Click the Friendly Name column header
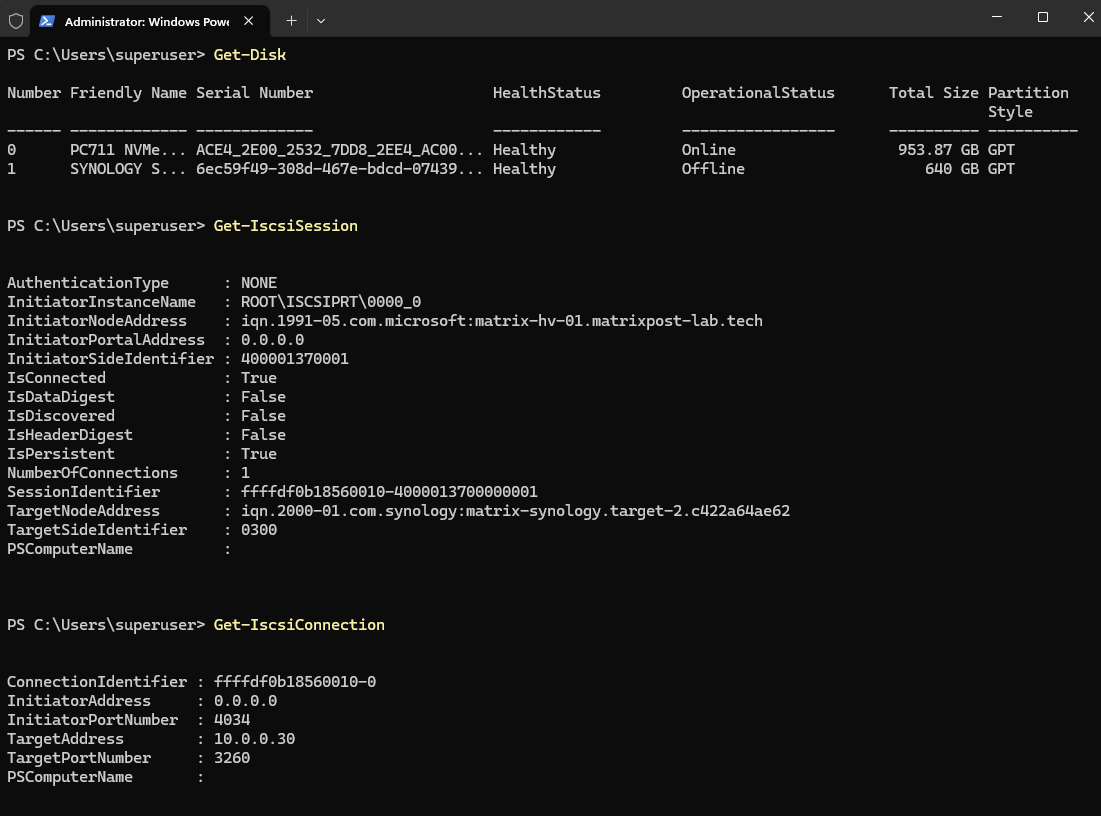Screen dimensions: 1101x816 (x=128, y=93)
